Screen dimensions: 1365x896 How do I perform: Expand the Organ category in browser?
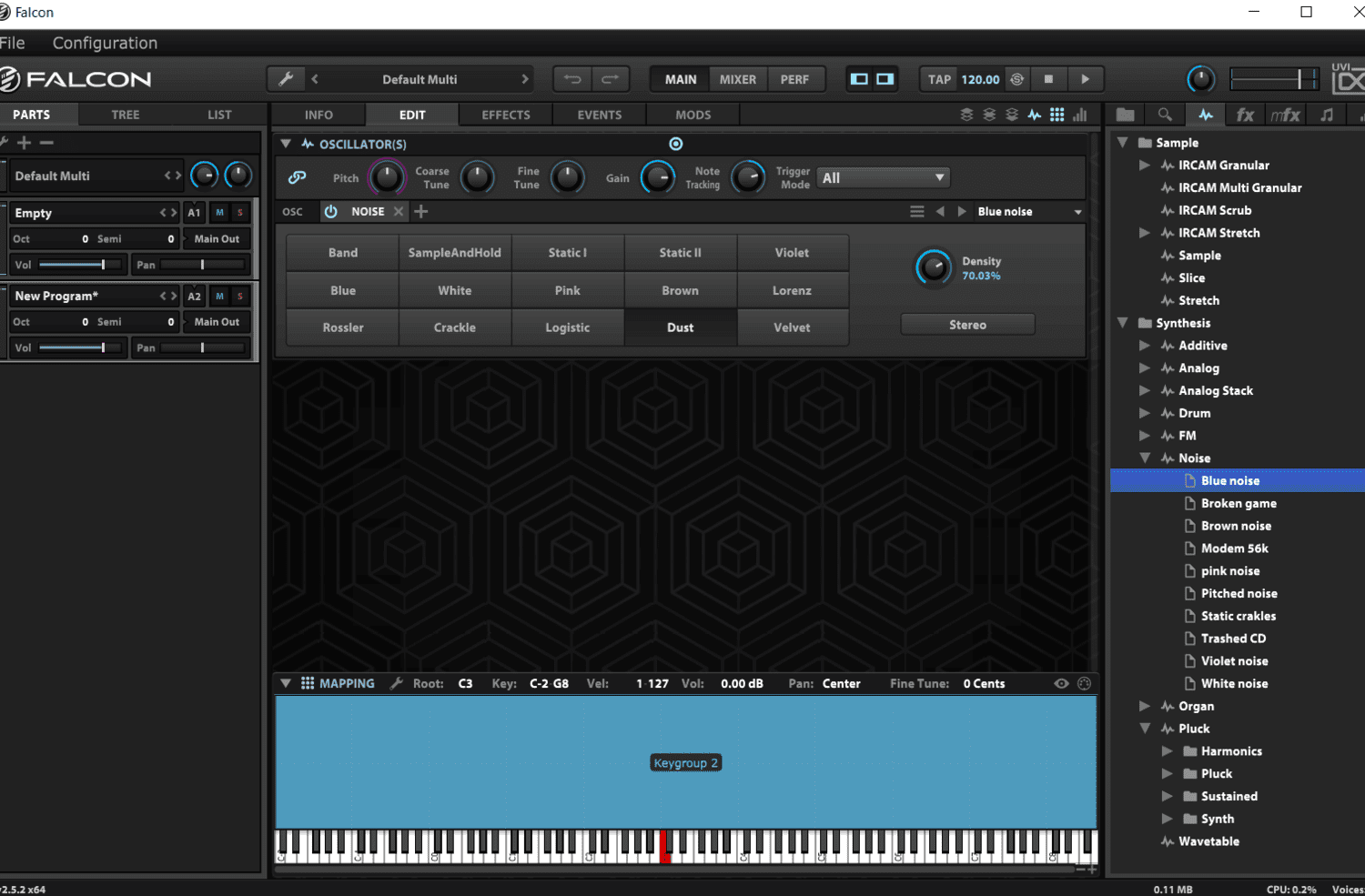pyautogui.click(x=1145, y=706)
